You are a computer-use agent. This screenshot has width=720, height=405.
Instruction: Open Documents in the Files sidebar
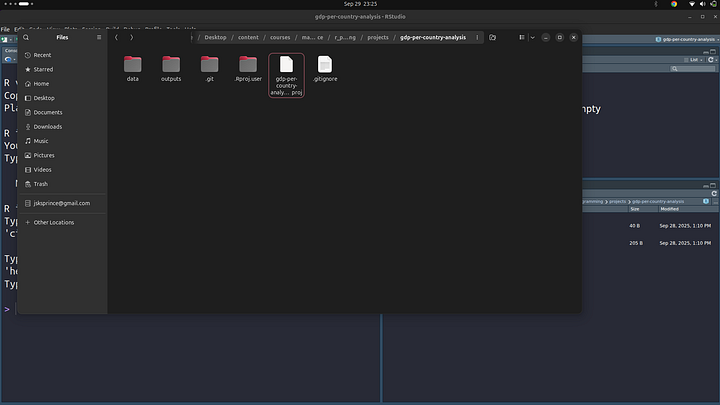tap(62, 112)
